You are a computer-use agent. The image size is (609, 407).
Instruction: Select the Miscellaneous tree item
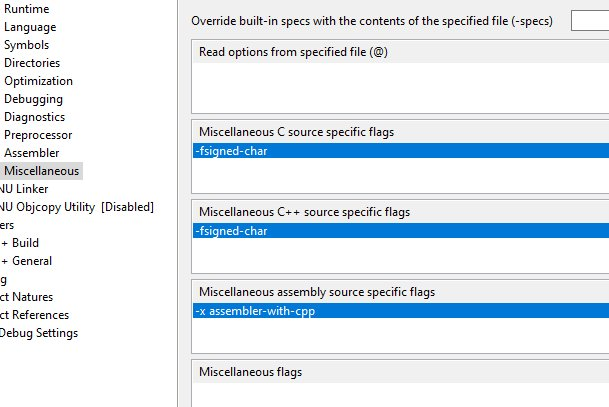pos(41,171)
